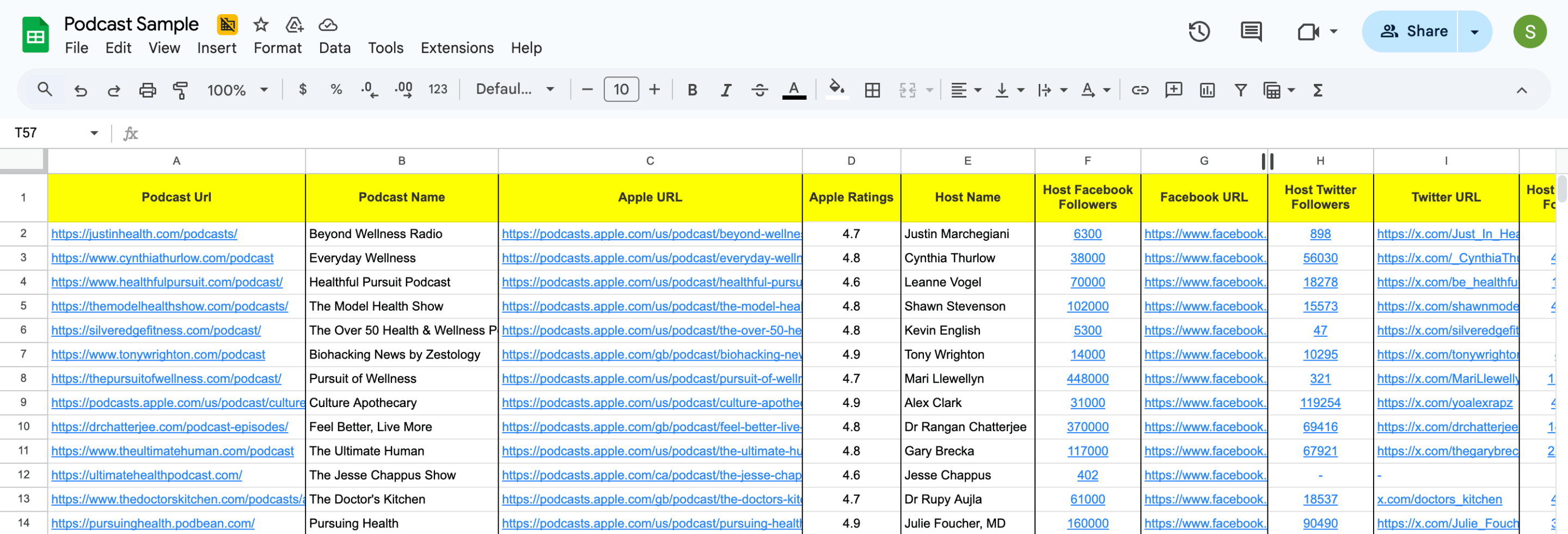Screen dimensions: 1568x534
Task: Open the Insert menu
Action: (x=217, y=48)
